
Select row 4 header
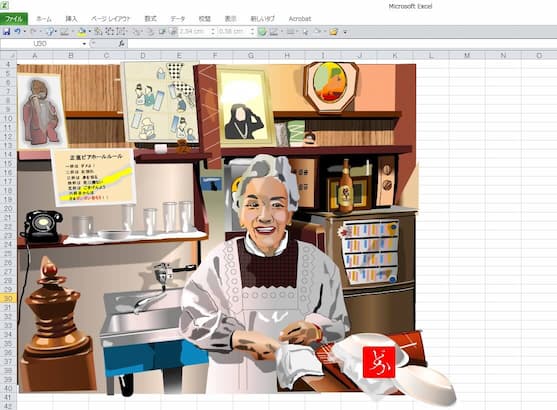point(8,64)
